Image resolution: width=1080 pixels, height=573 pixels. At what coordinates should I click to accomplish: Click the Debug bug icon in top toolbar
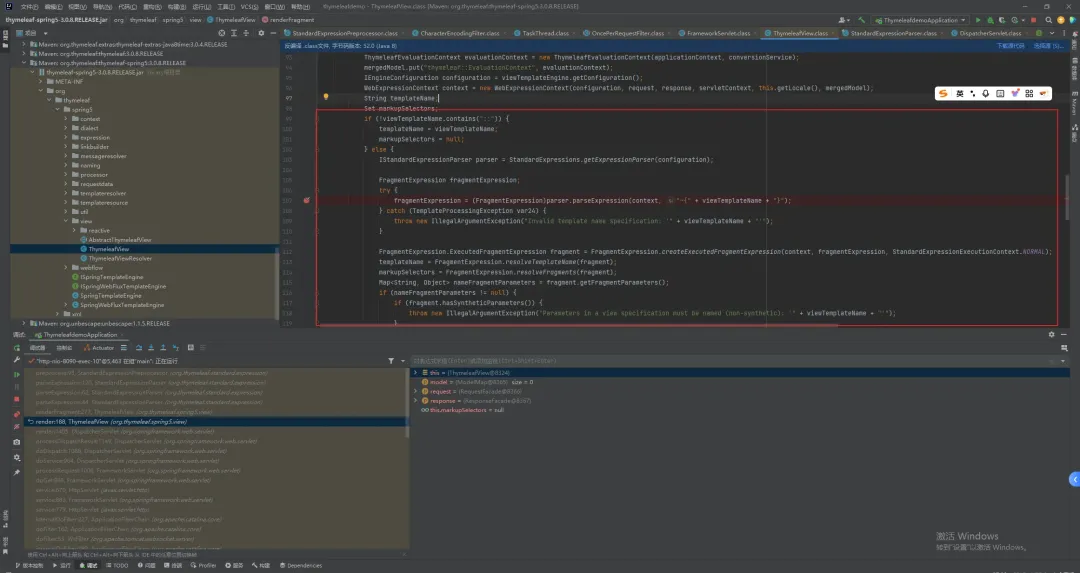click(990, 20)
